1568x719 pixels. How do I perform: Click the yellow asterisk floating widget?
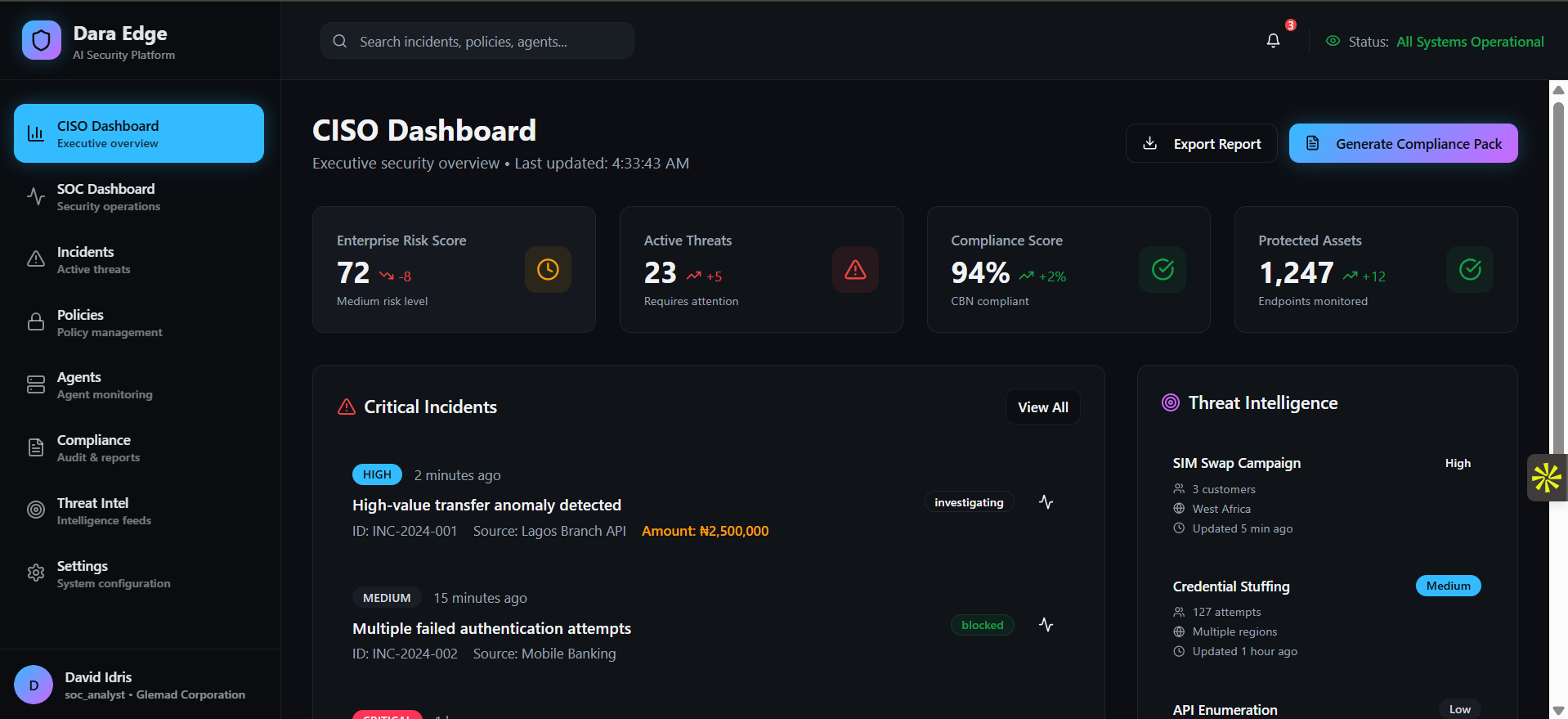(x=1546, y=478)
